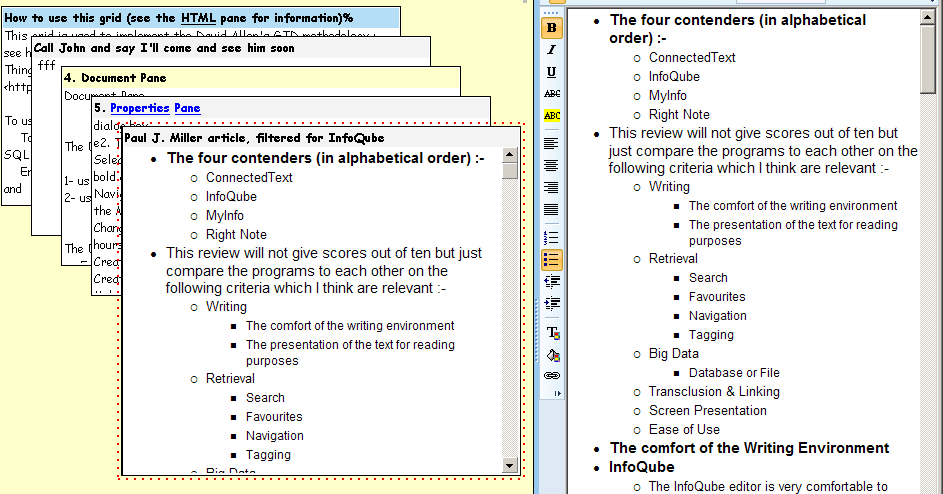Image resolution: width=943 pixels, height=494 pixels.
Task: Select the '4. Document Pane' card
Action: tap(261, 78)
